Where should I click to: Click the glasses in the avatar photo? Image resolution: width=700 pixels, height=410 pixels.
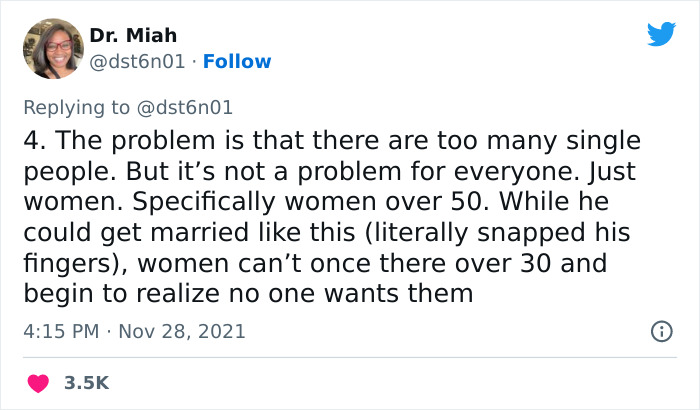coord(58,45)
